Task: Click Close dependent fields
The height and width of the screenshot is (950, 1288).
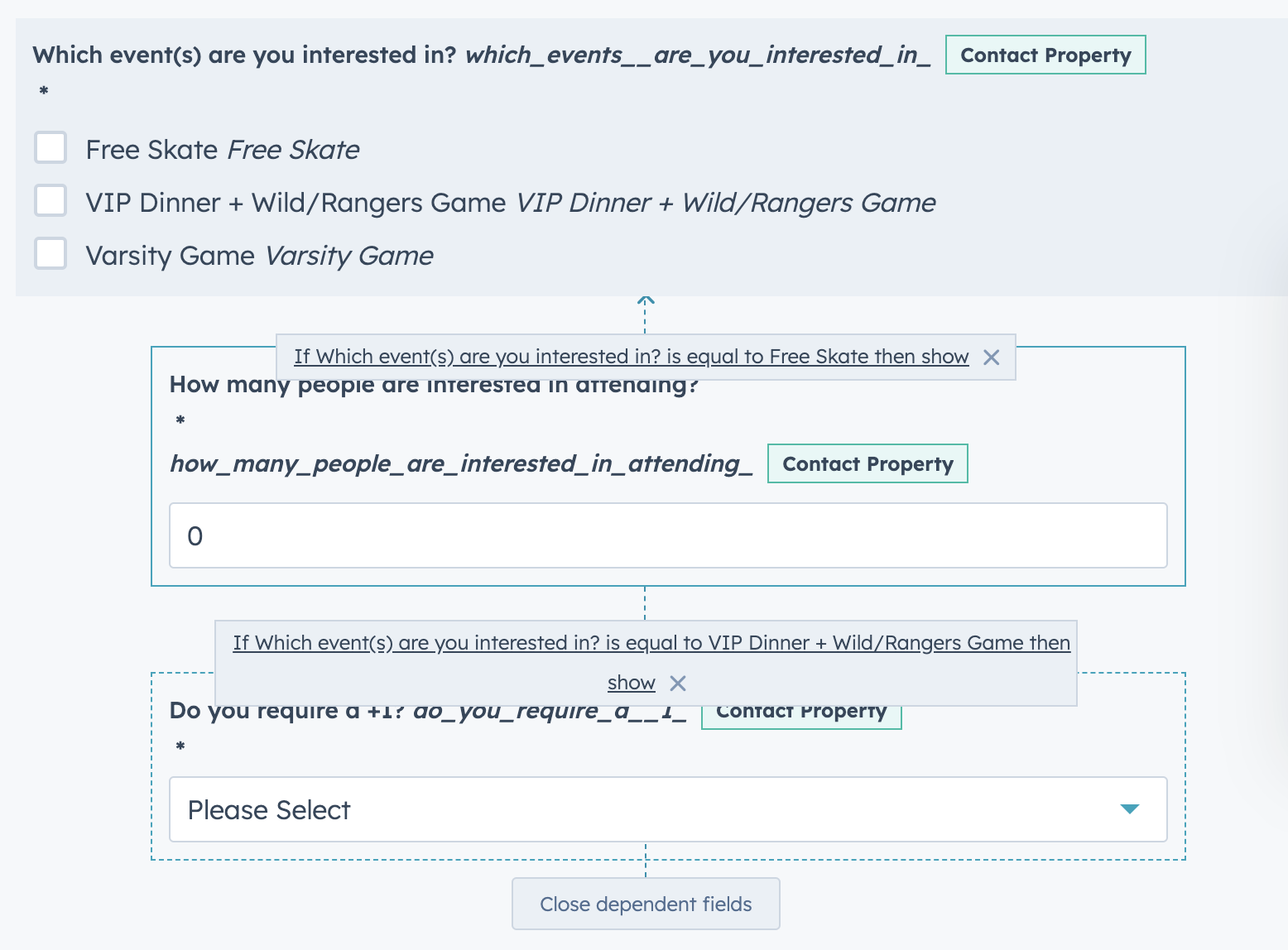Action: [646, 904]
